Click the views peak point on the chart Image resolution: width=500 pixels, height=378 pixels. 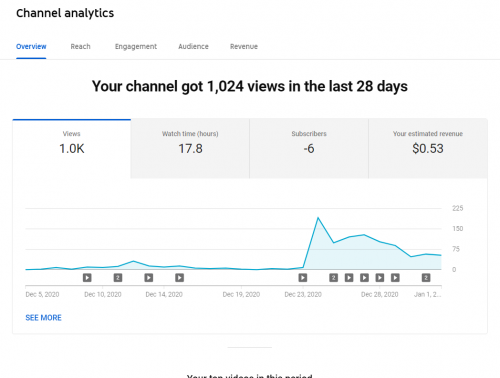pos(318,218)
